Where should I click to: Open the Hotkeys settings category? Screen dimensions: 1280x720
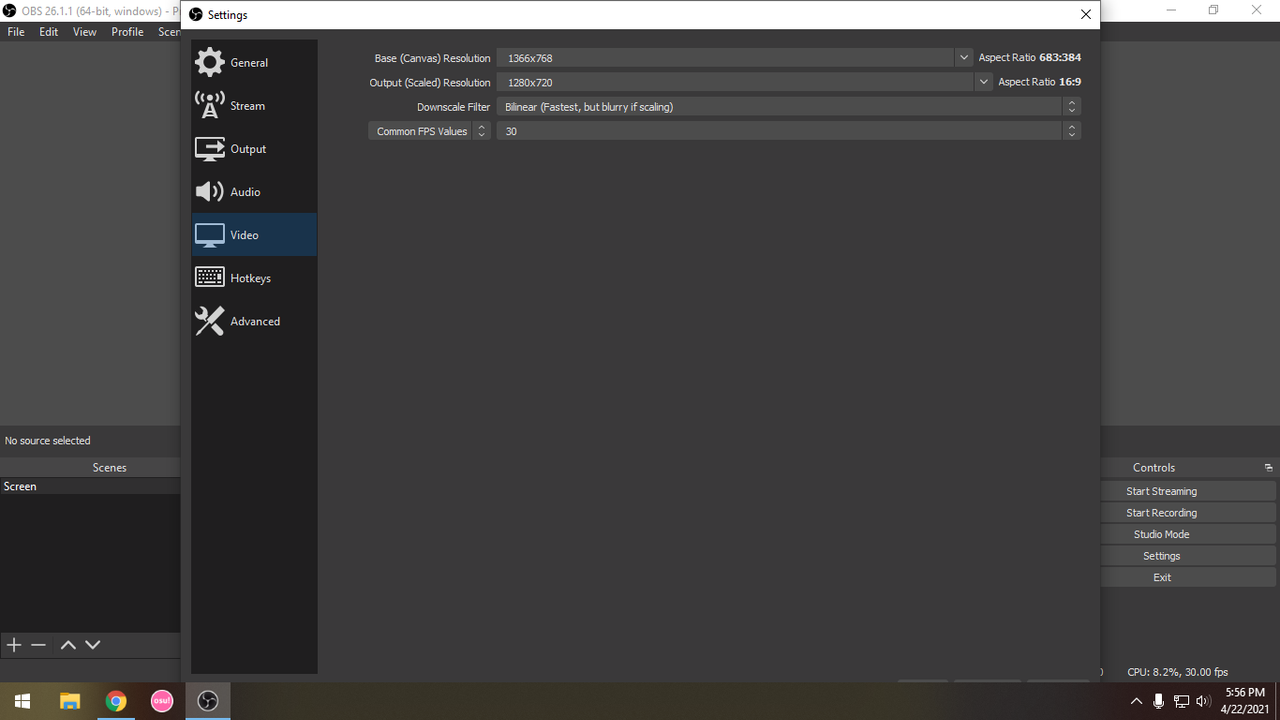coord(254,277)
